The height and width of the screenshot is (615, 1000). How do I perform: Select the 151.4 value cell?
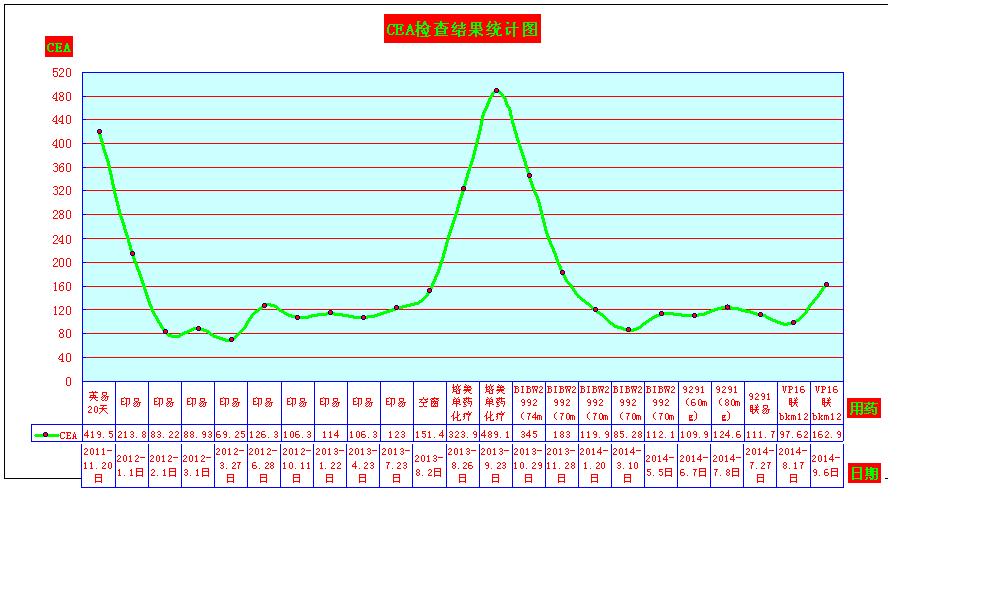click(x=429, y=435)
